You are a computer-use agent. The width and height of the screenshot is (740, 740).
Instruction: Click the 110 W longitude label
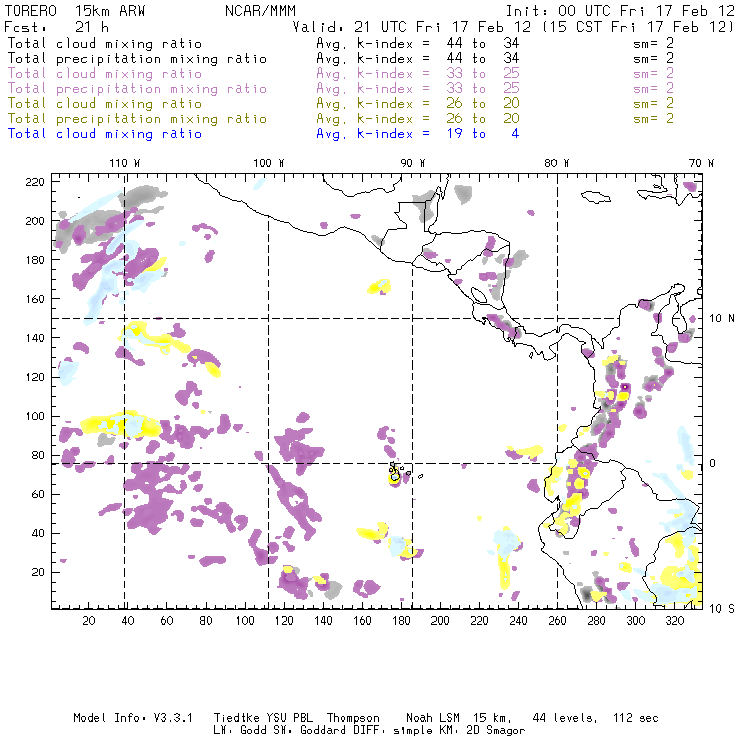124,163
